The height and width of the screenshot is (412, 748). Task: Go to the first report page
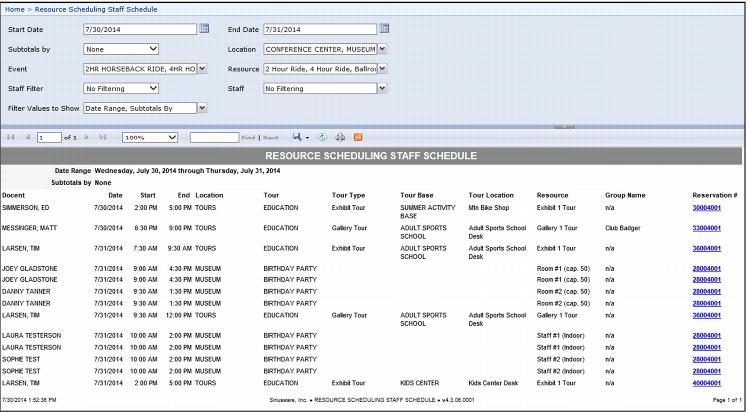pyautogui.click(x=12, y=136)
